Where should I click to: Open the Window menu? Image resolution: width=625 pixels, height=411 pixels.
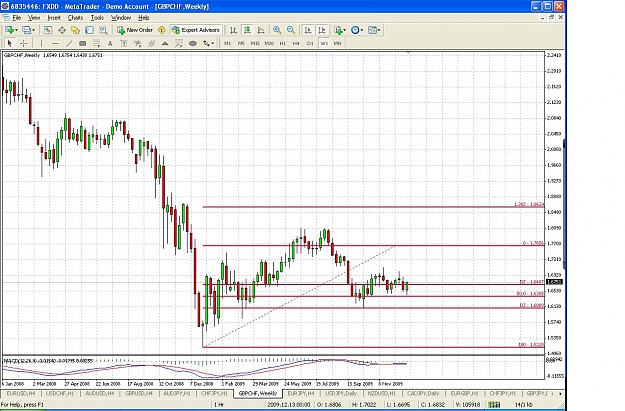pos(121,18)
